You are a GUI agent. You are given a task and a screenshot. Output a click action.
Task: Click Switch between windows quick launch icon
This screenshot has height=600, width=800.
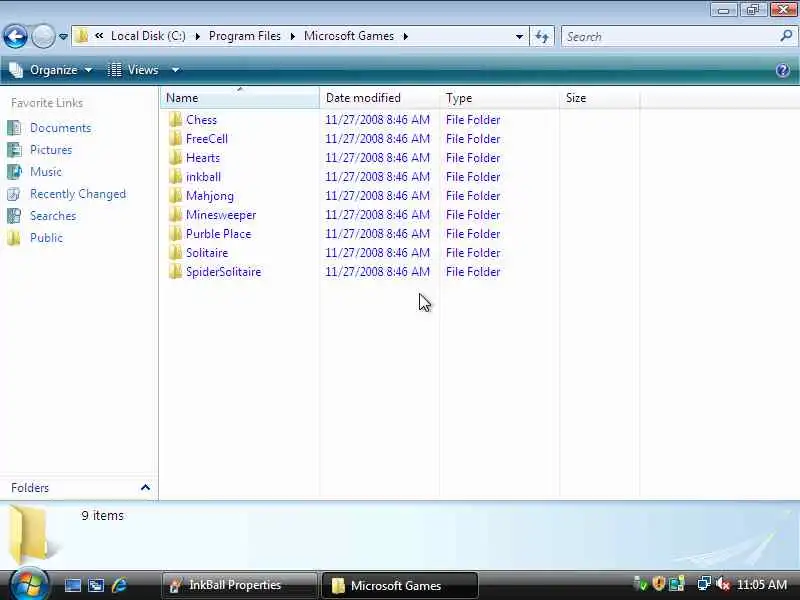[x=96, y=585]
